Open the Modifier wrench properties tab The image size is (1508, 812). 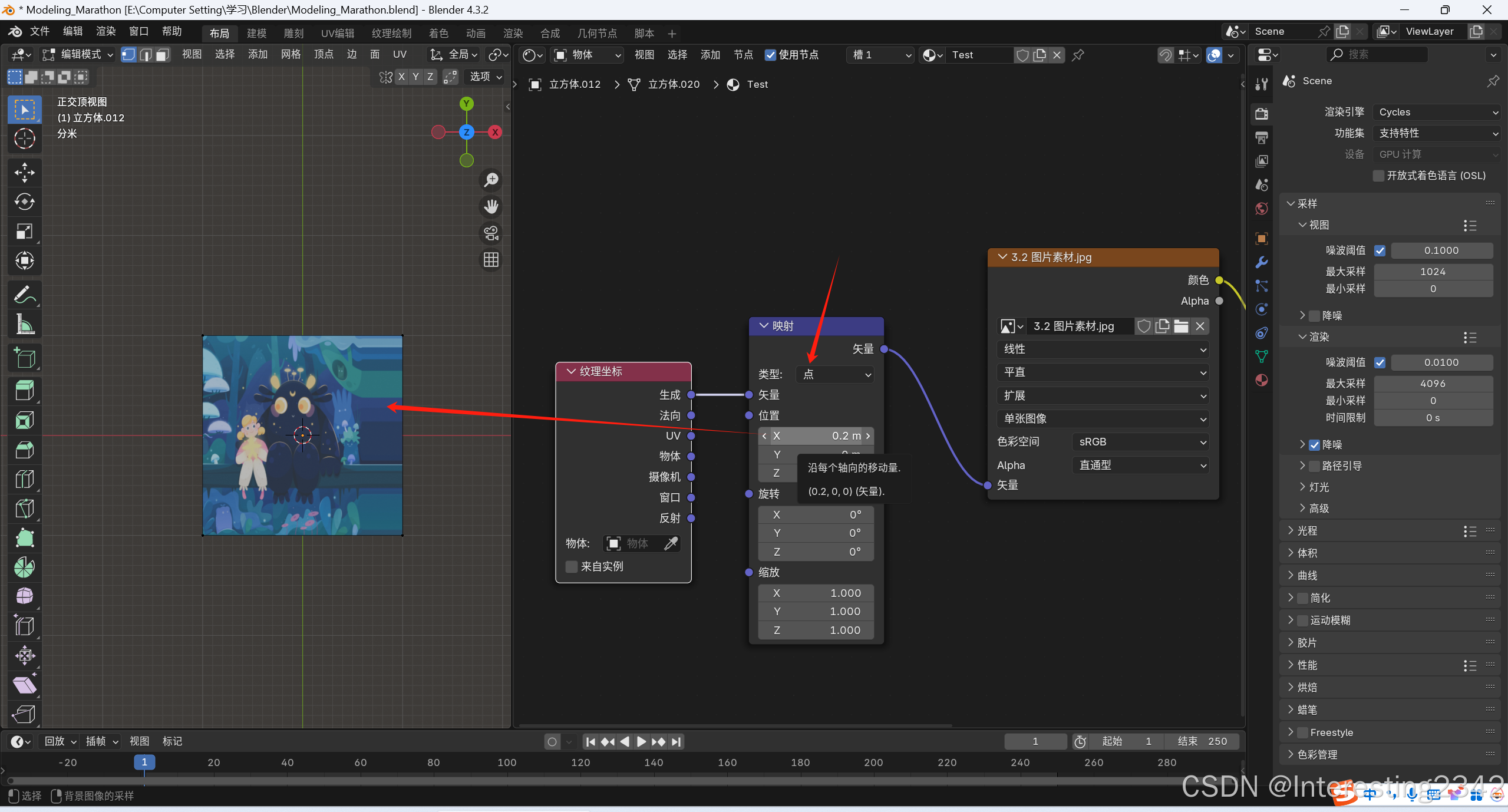(x=1262, y=262)
